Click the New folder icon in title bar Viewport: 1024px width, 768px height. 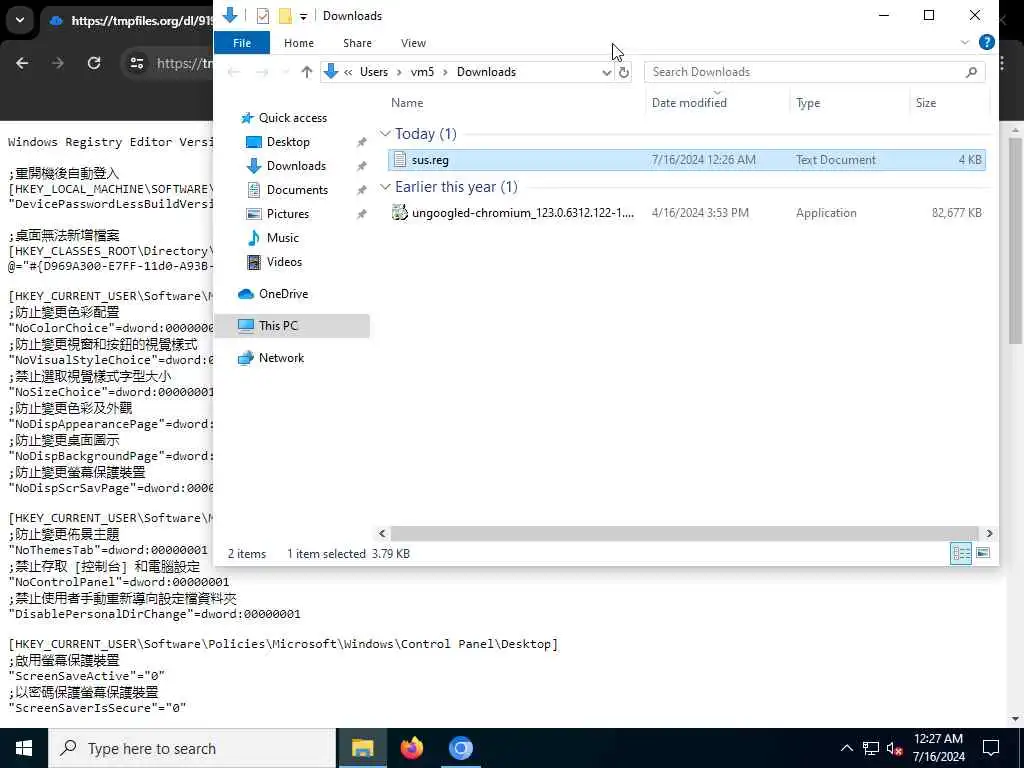[285, 16]
